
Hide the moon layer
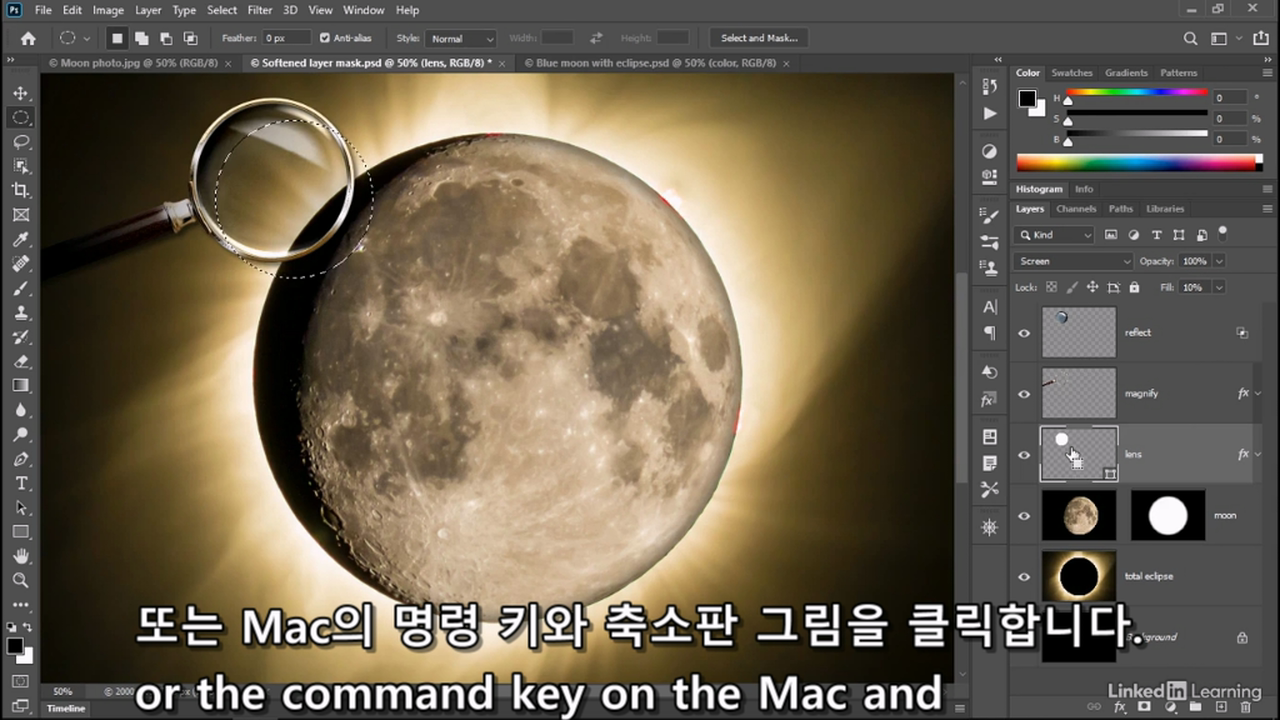coord(1024,516)
